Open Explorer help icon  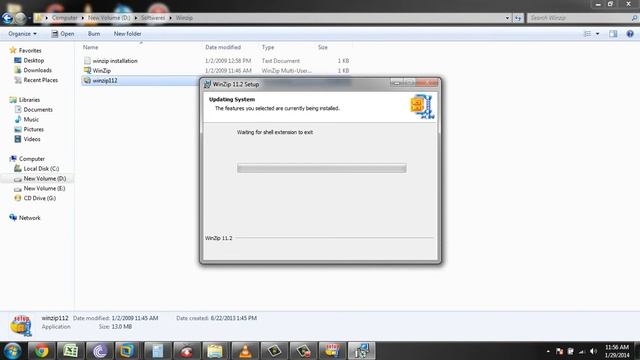(630, 34)
